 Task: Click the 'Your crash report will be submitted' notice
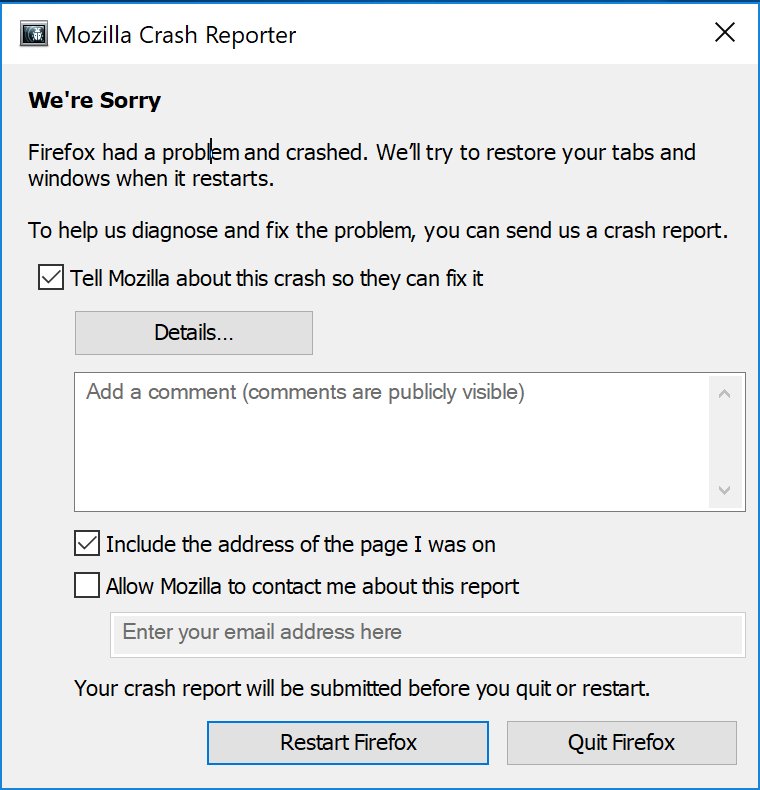point(362,689)
